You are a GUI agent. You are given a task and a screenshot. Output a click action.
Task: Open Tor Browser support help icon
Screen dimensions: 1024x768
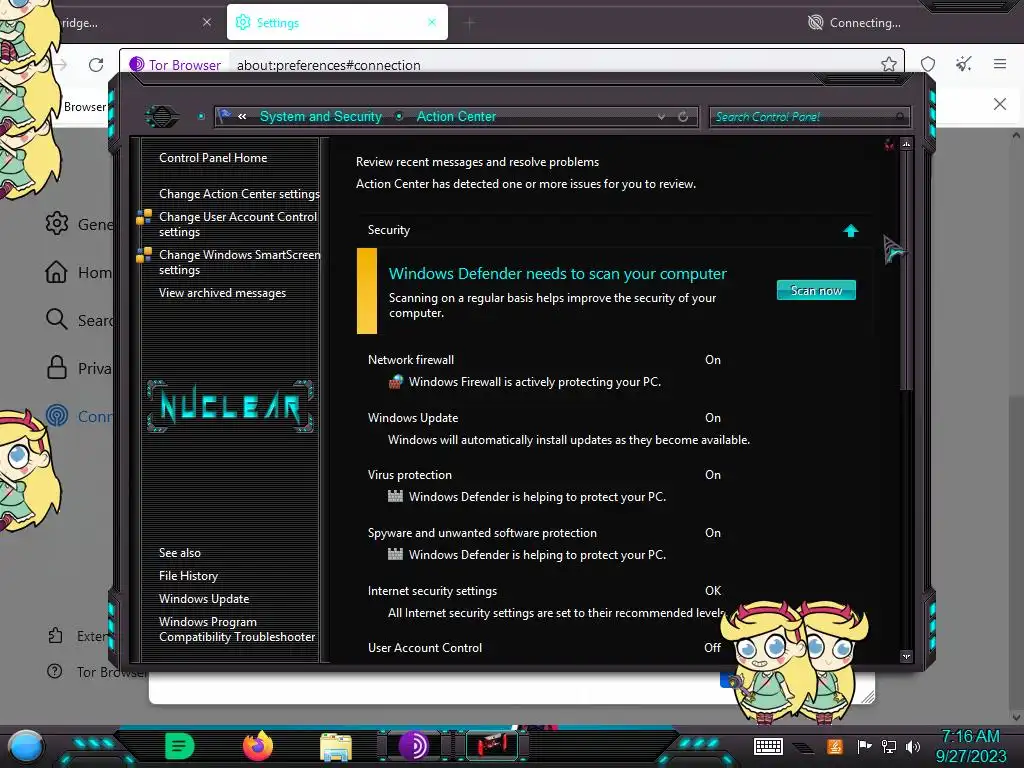pyautogui.click(x=55, y=671)
